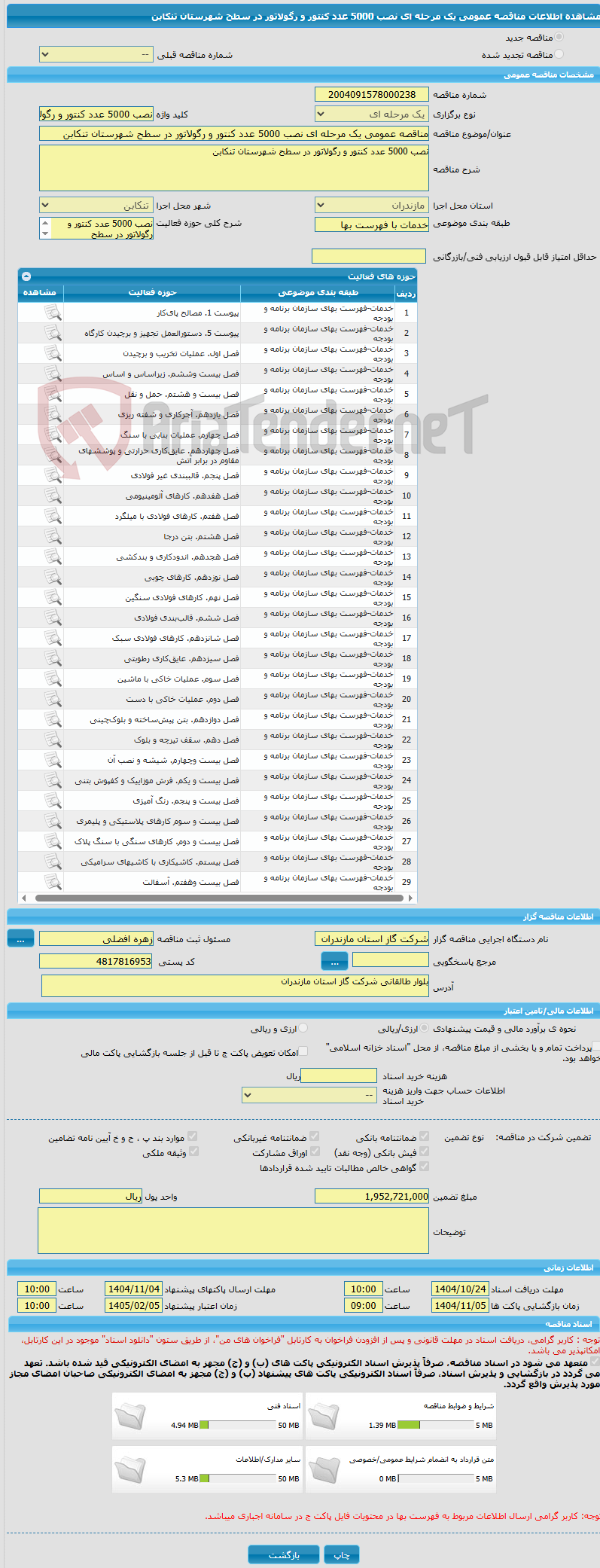The width and height of the screenshot is (600, 1568).
Task: Open the نوع برگزاری dropdown
Action: tap(372, 114)
